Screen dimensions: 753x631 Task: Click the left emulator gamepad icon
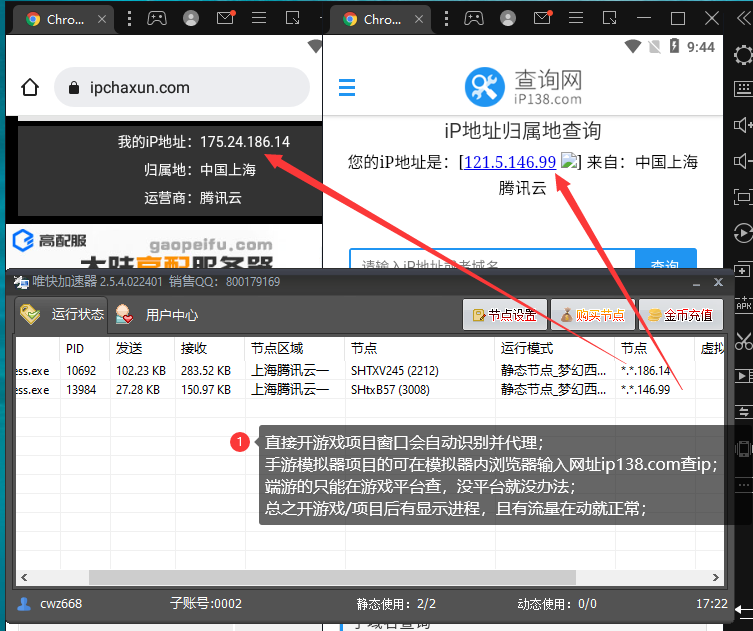click(157, 19)
